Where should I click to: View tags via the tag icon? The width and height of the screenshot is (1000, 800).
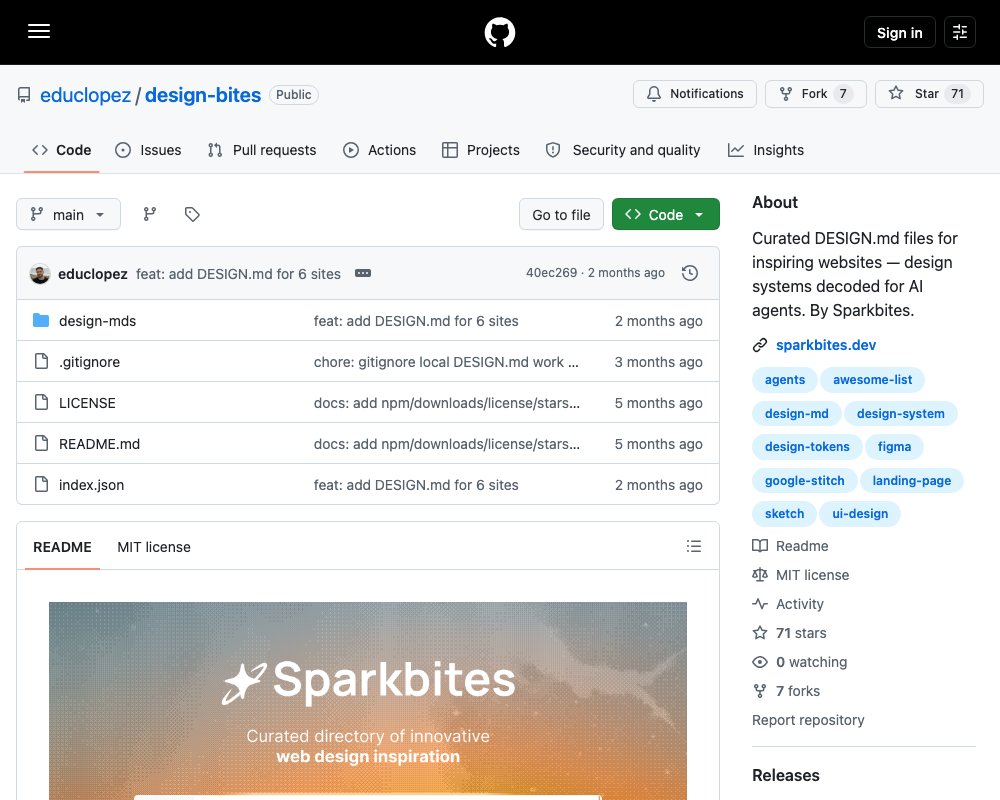coord(192,214)
